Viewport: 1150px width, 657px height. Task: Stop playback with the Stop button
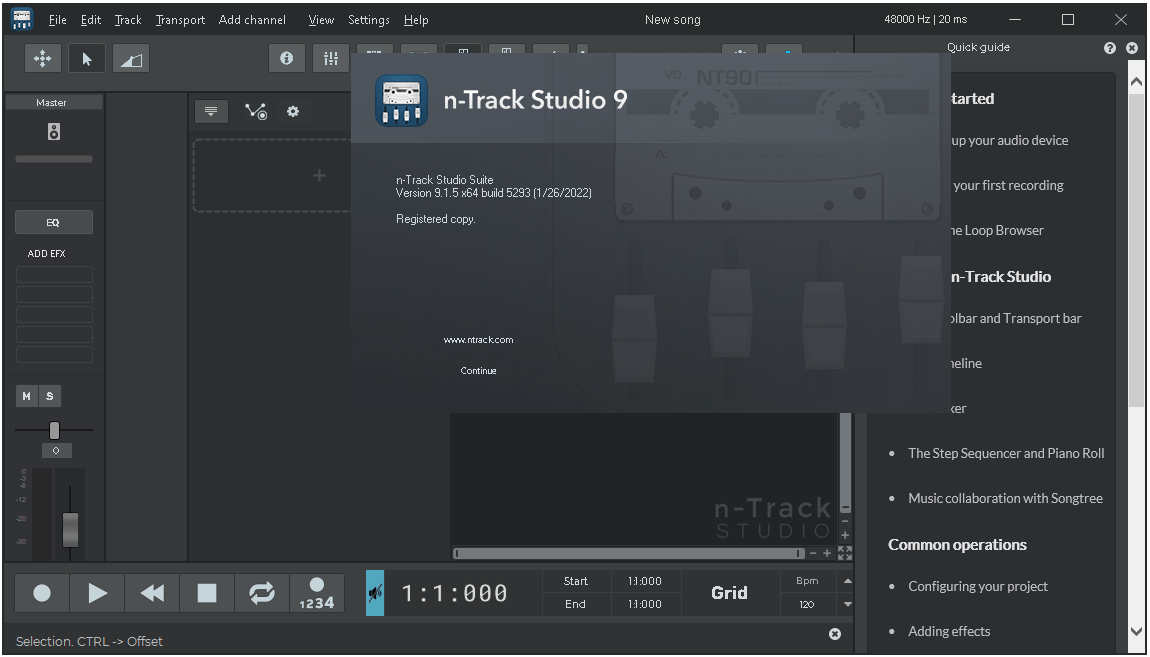pos(207,592)
